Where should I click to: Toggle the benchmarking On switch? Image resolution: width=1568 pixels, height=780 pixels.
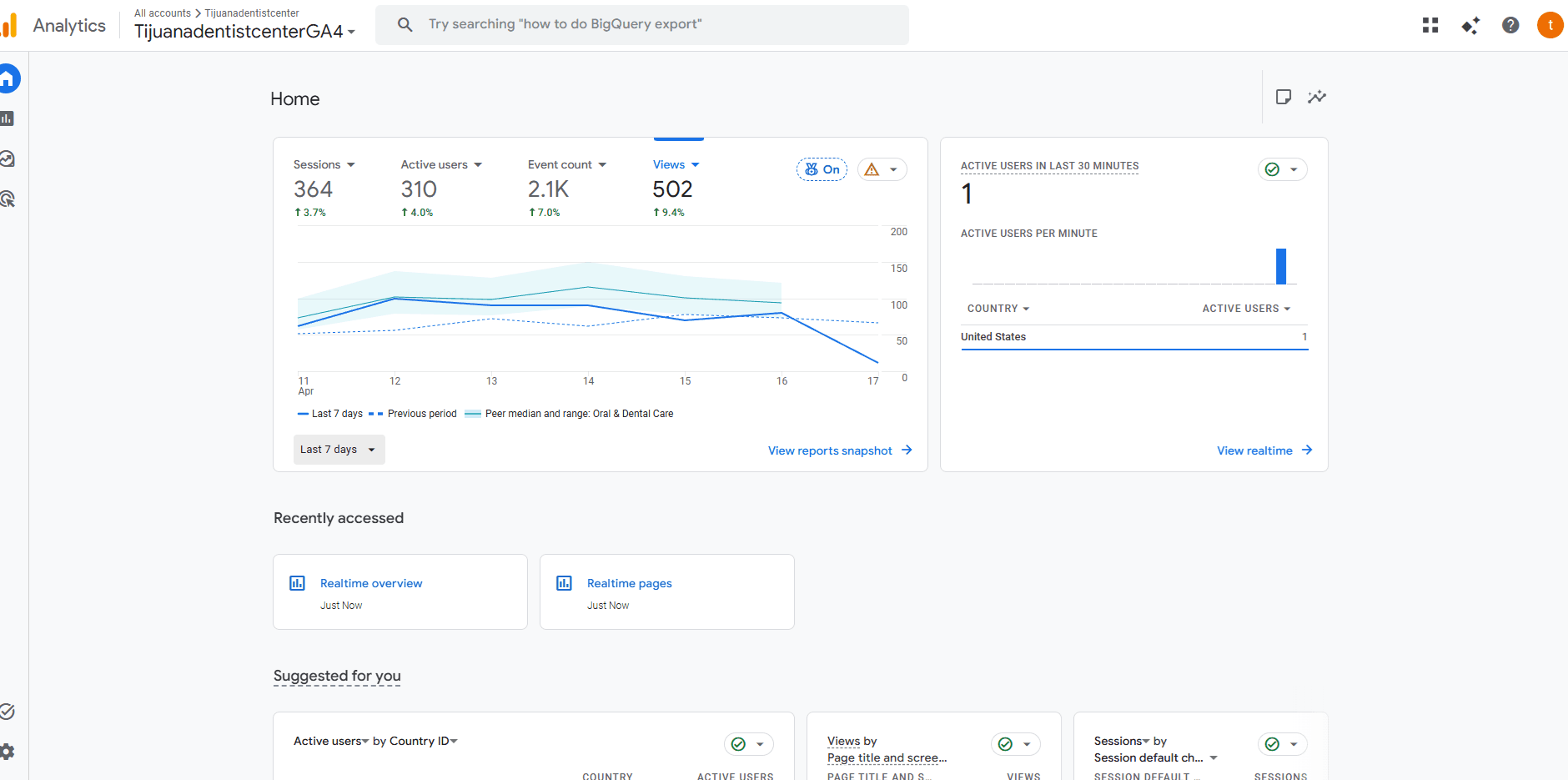[x=822, y=169]
